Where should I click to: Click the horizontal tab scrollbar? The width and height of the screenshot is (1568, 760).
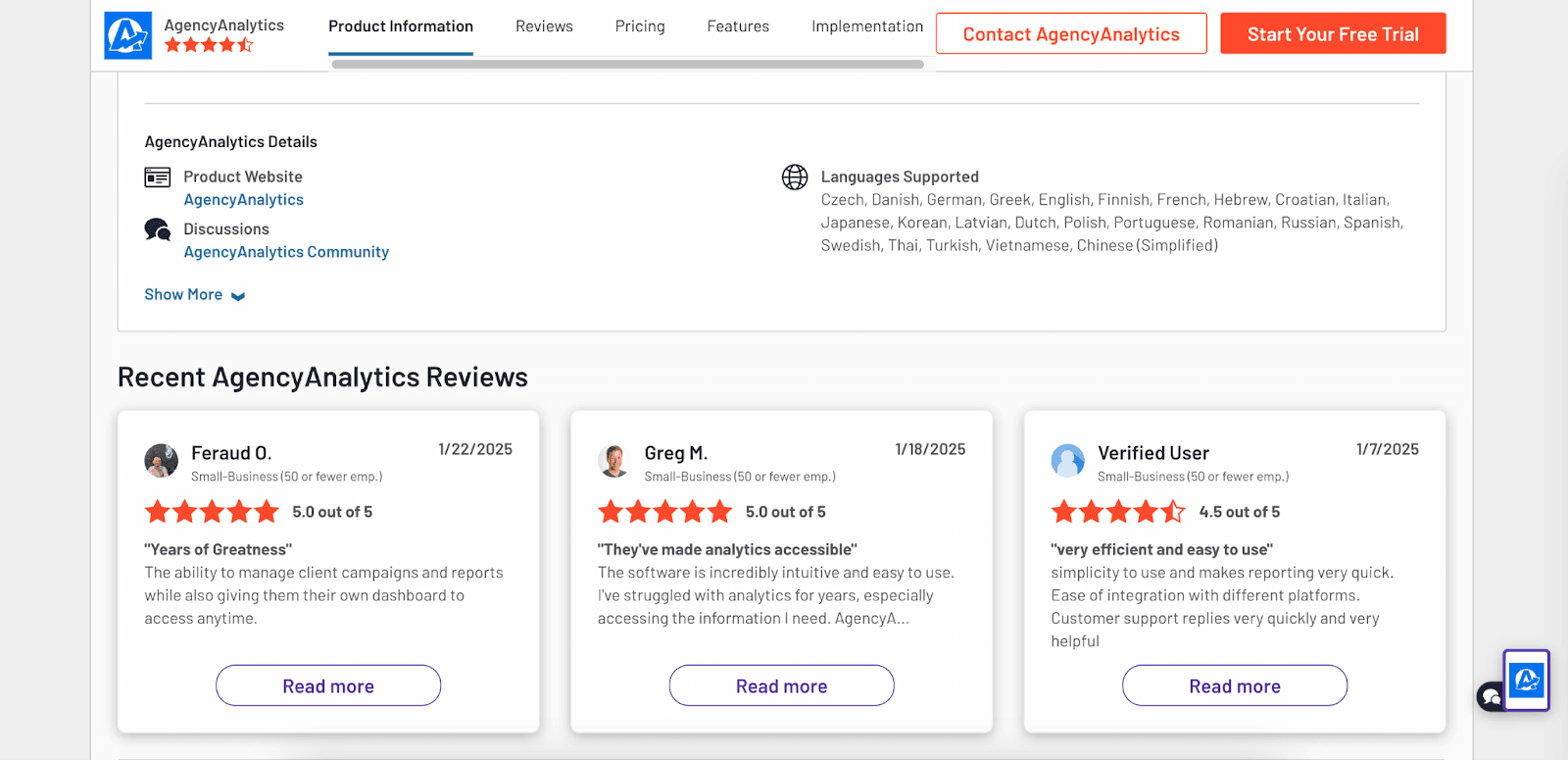[x=627, y=65]
